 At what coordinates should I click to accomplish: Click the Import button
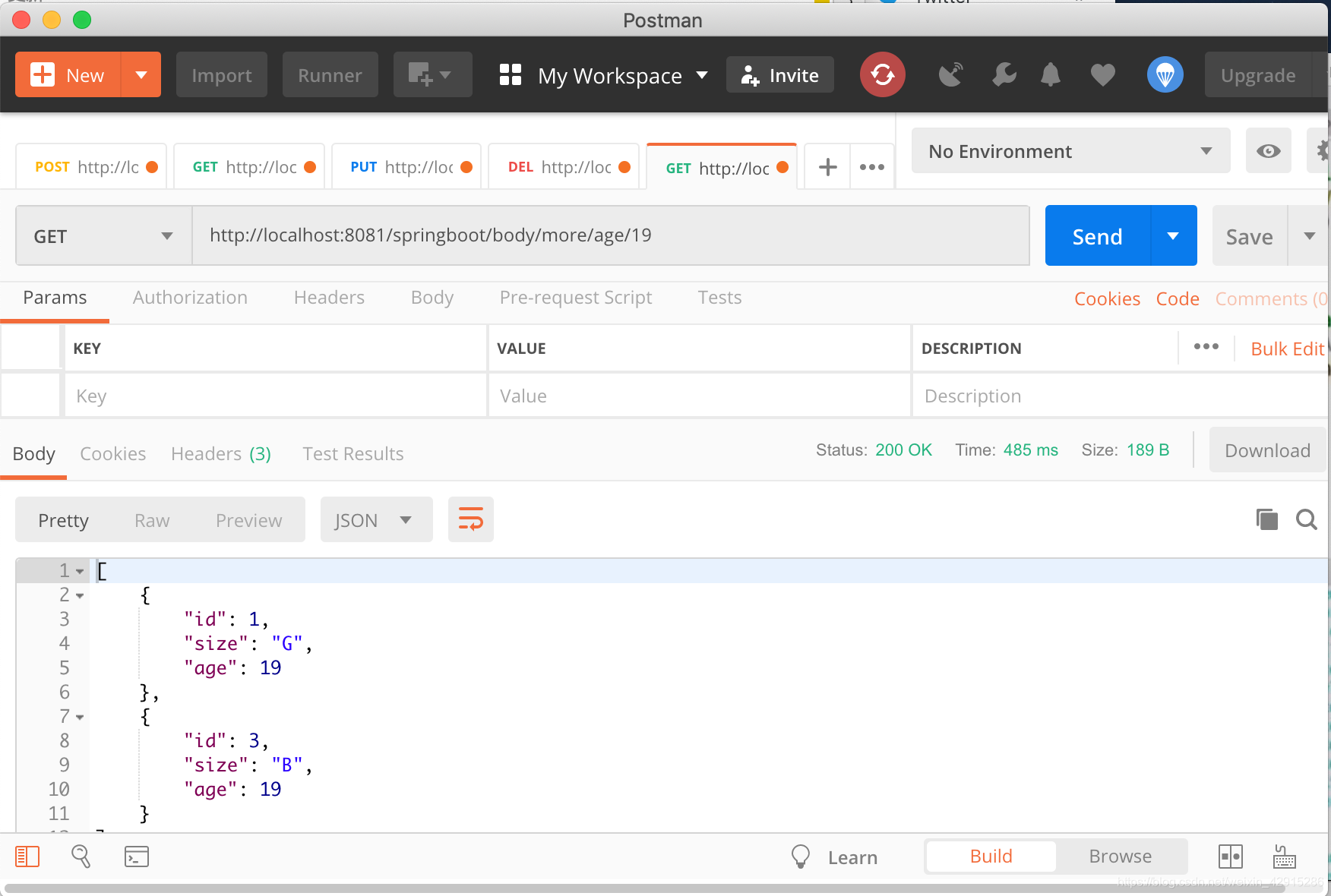222,74
